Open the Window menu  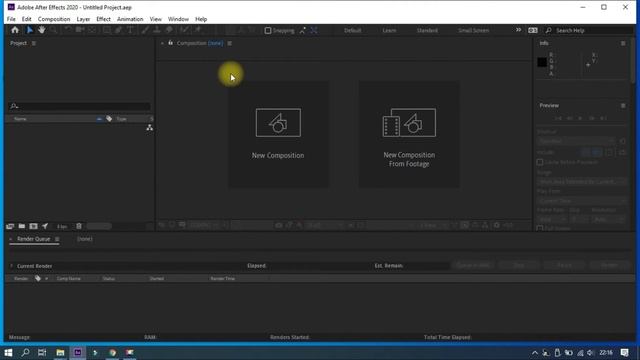coord(178,19)
